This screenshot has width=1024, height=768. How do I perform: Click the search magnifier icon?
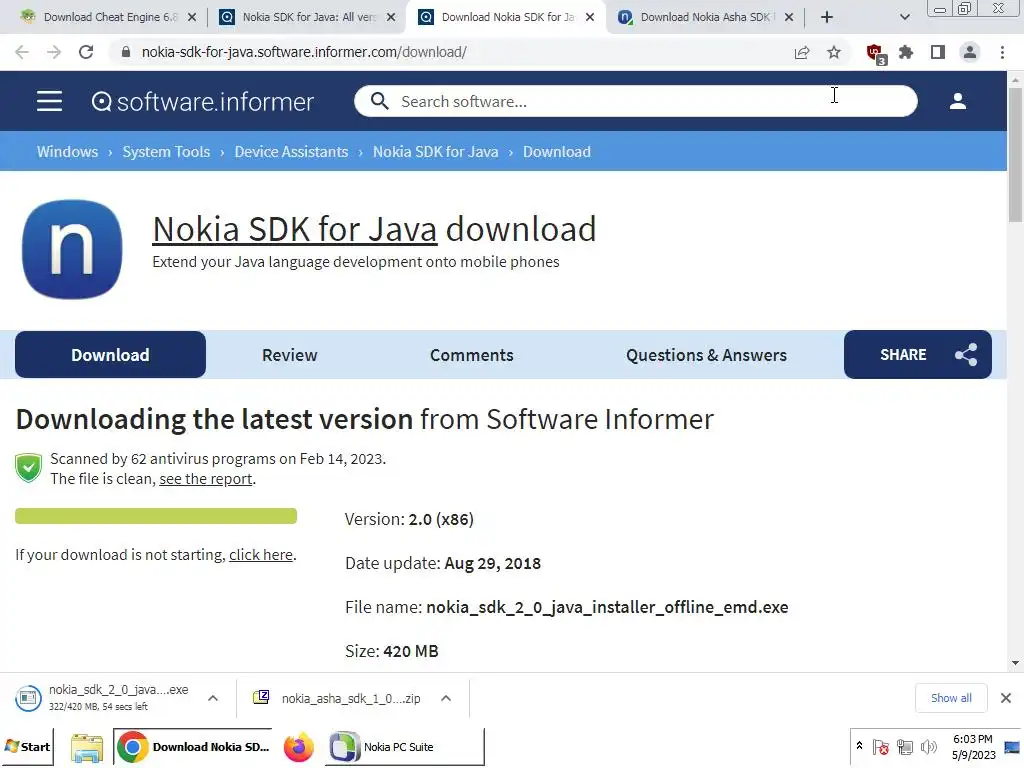(379, 101)
